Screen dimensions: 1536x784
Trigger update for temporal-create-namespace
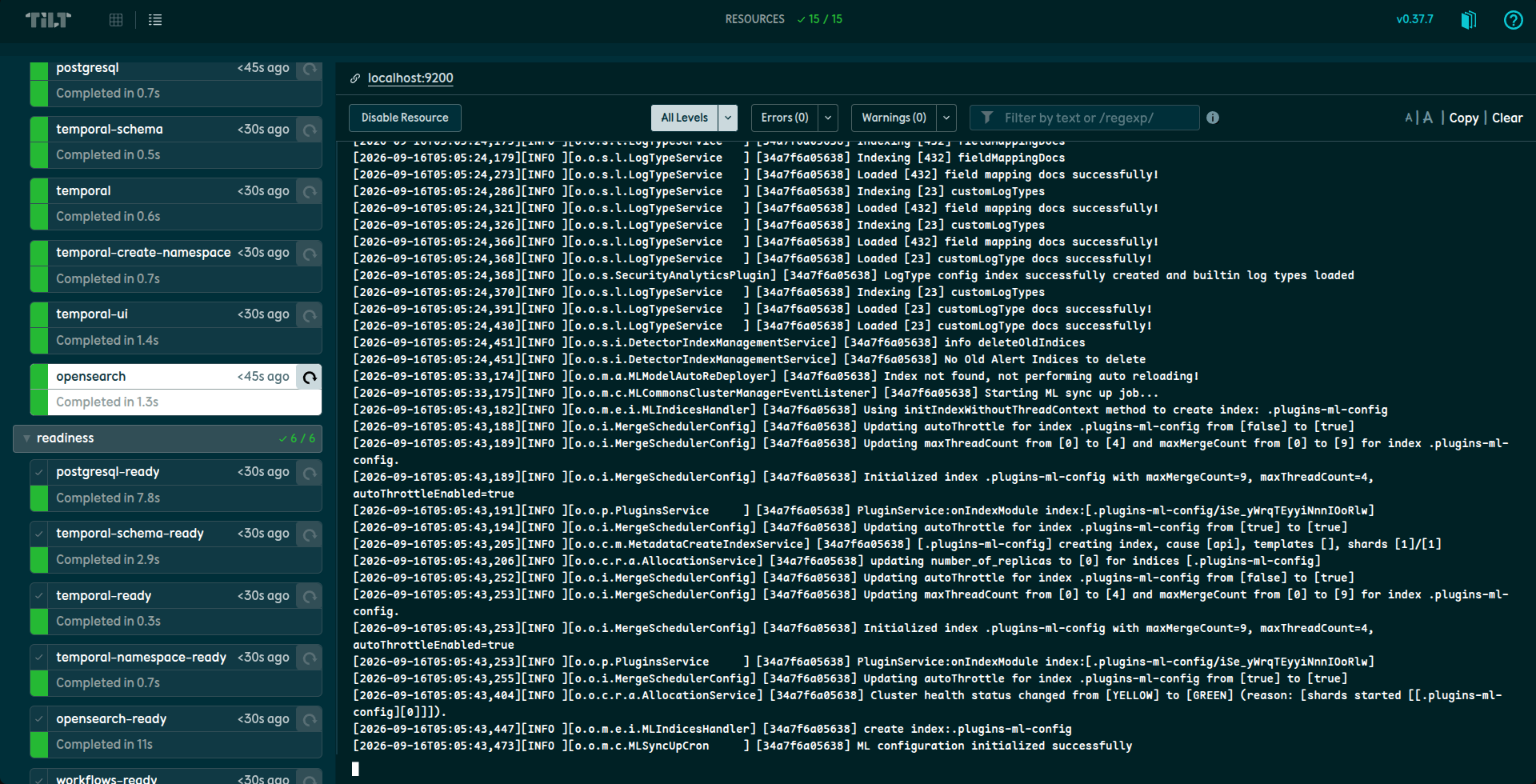coord(310,254)
